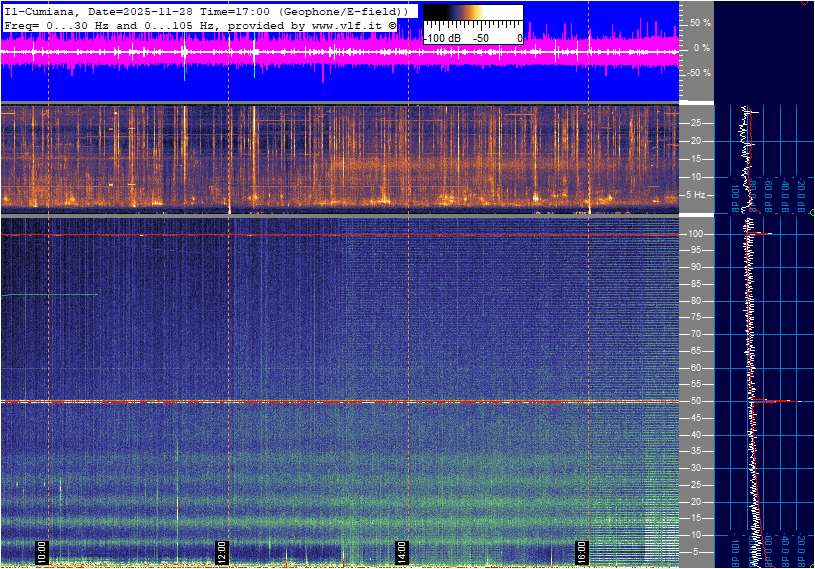Click the 10:00 time marker label
The width and height of the screenshot is (815, 569).
point(42,552)
